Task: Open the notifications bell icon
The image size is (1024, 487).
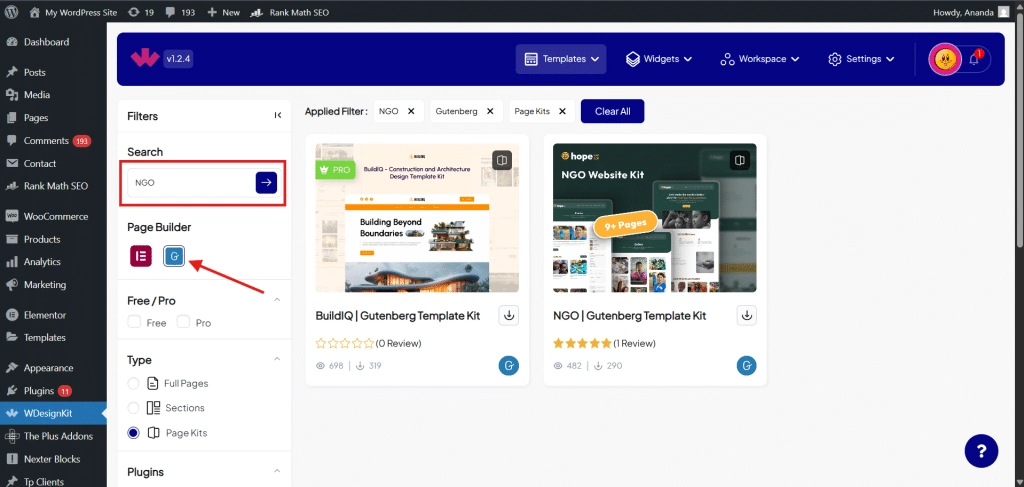Action: coord(974,59)
